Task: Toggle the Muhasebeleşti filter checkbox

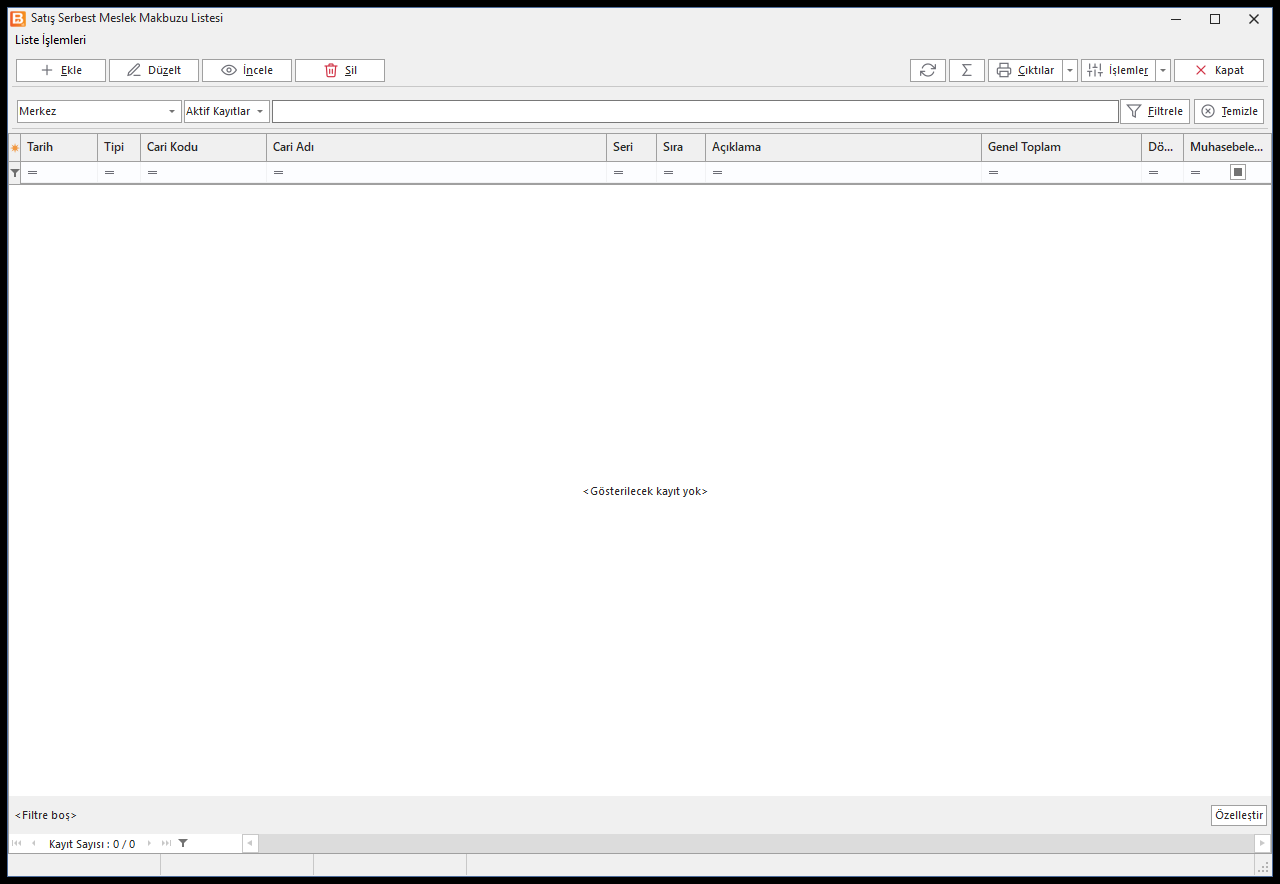Action: [x=1238, y=172]
